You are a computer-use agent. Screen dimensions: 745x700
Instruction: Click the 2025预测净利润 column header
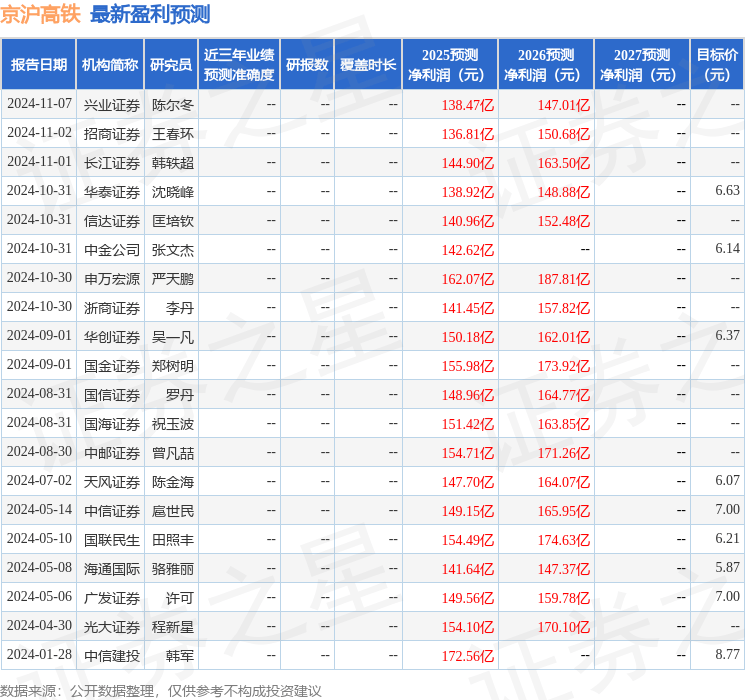pos(450,65)
